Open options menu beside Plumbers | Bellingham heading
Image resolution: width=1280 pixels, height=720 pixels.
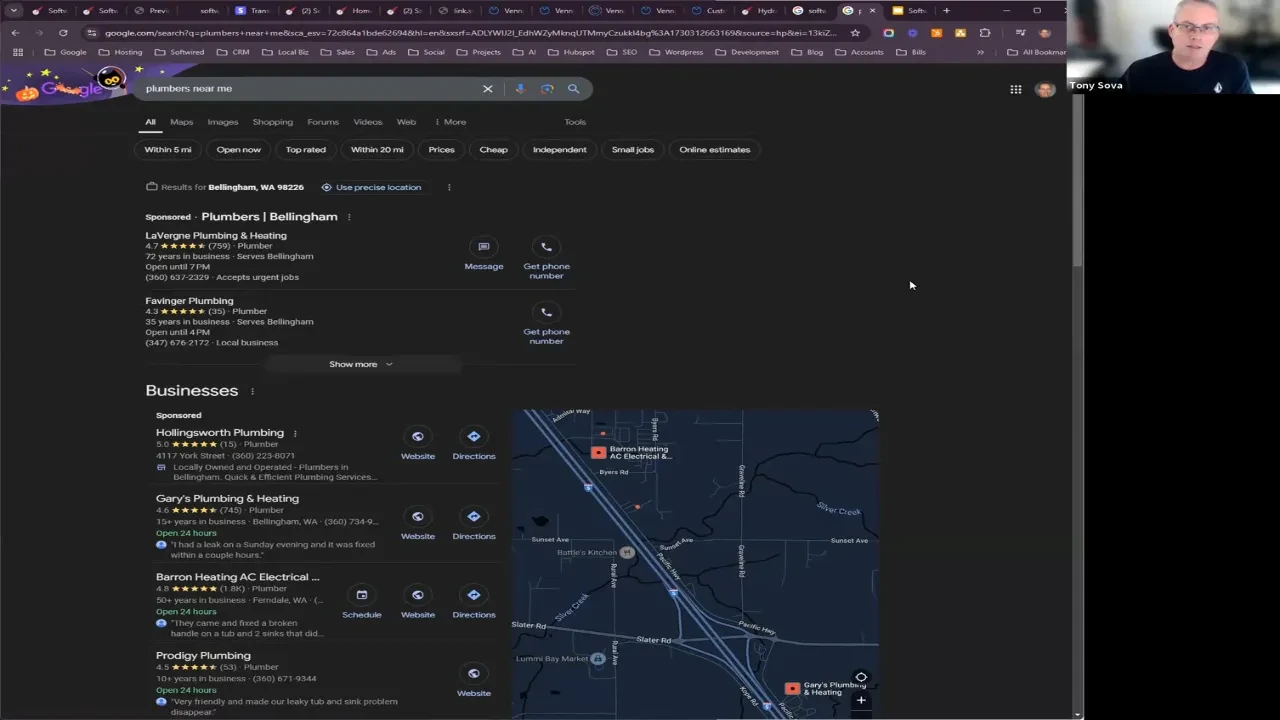349,217
